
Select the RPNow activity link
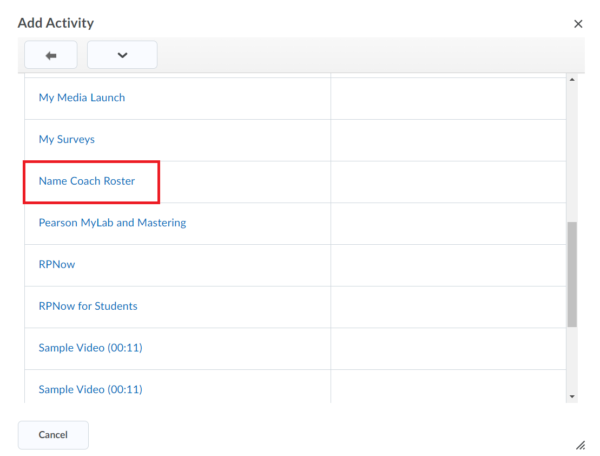click(x=57, y=265)
